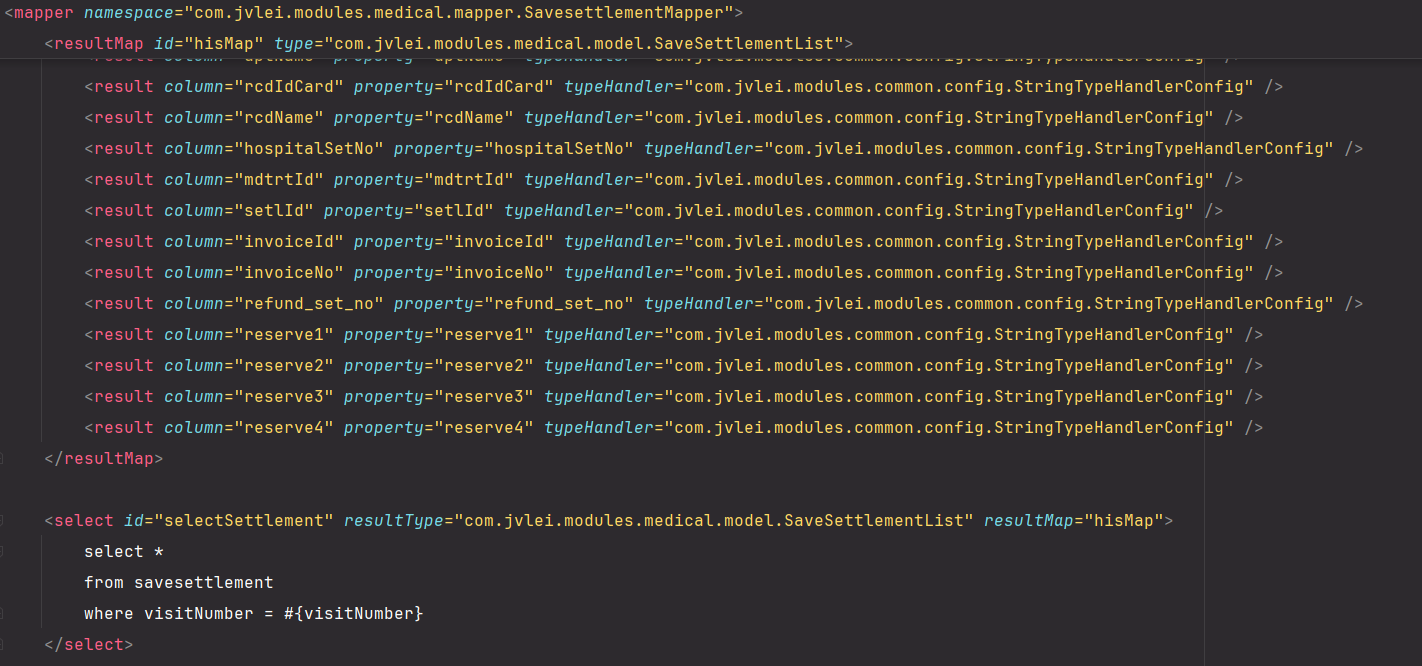Collapse the select element fold marker
Viewport: 1422px width, 666px height.
(3, 521)
